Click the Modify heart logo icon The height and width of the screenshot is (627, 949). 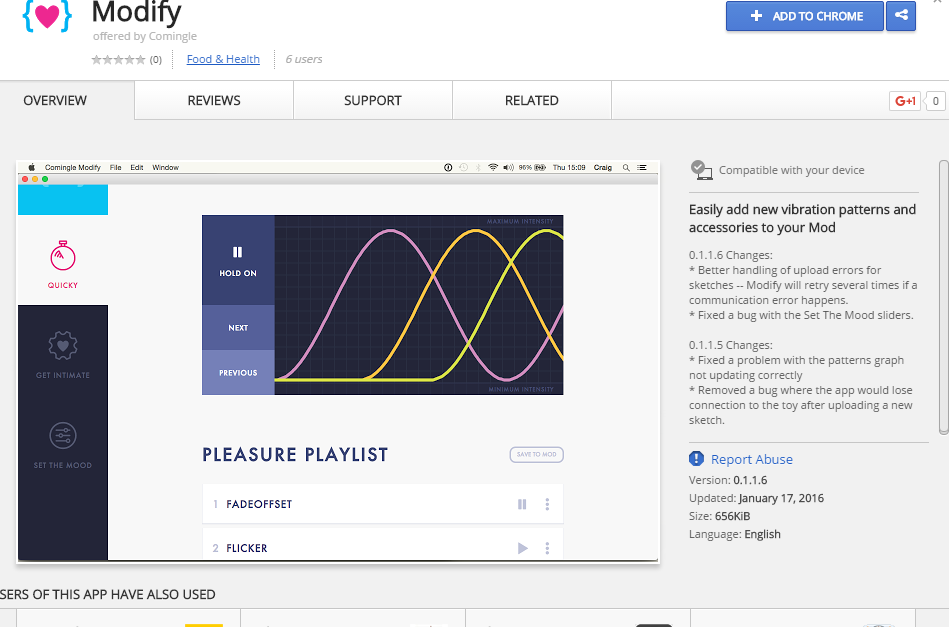47,16
